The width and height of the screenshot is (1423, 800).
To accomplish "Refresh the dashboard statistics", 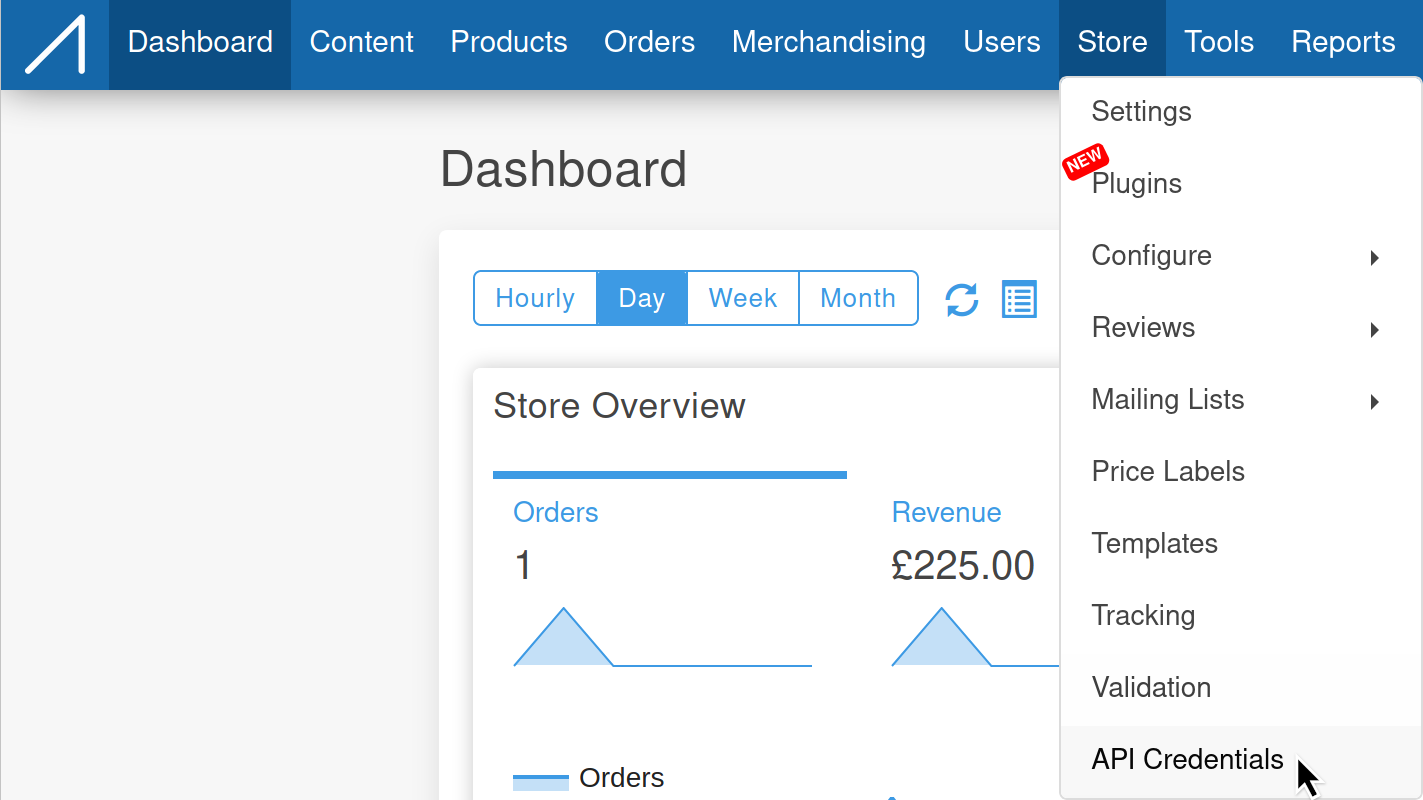I will (962, 299).
